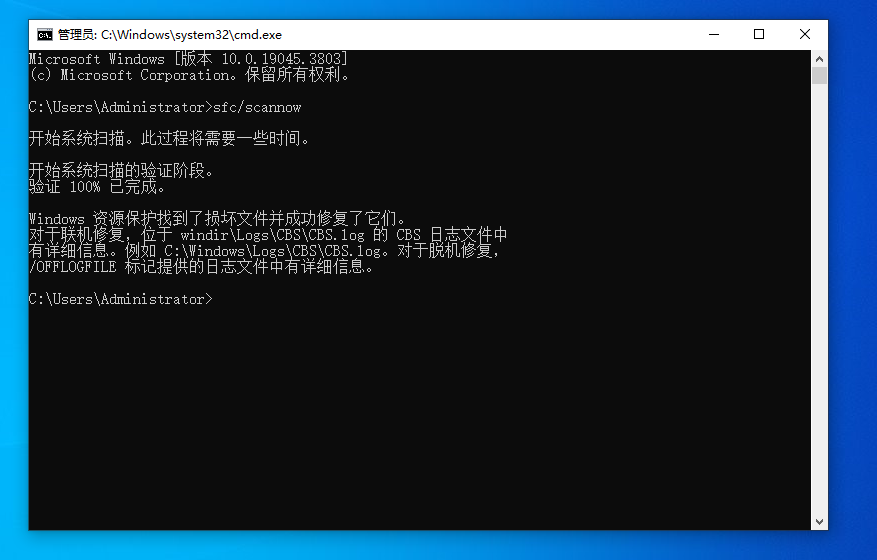Click the /OFFLOGFILE text in the output
Screen dimensions: 877x560
(x=73, y=267)
